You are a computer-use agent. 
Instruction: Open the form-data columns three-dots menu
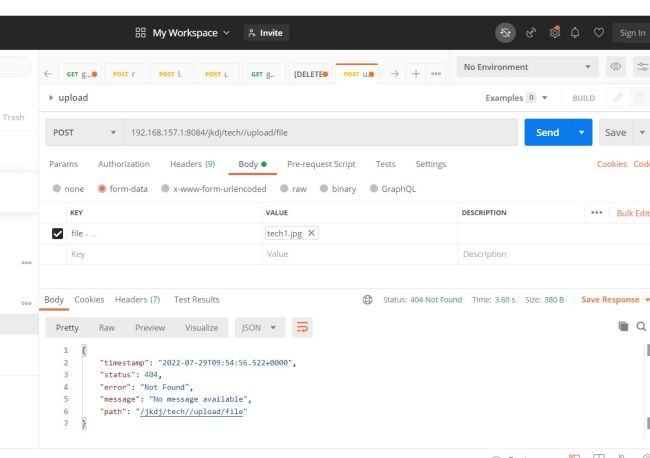coord(597,213)
